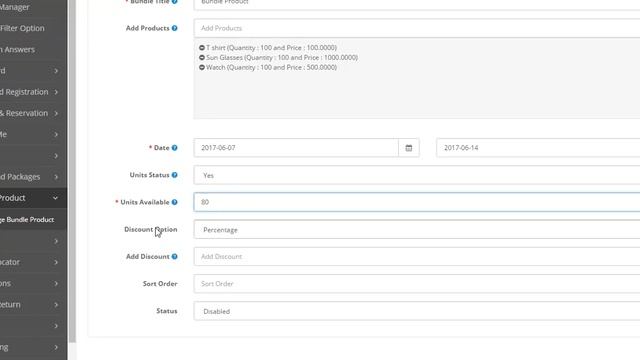Select the T shirt product text
The image size is (640, 360).
[271, 48]
